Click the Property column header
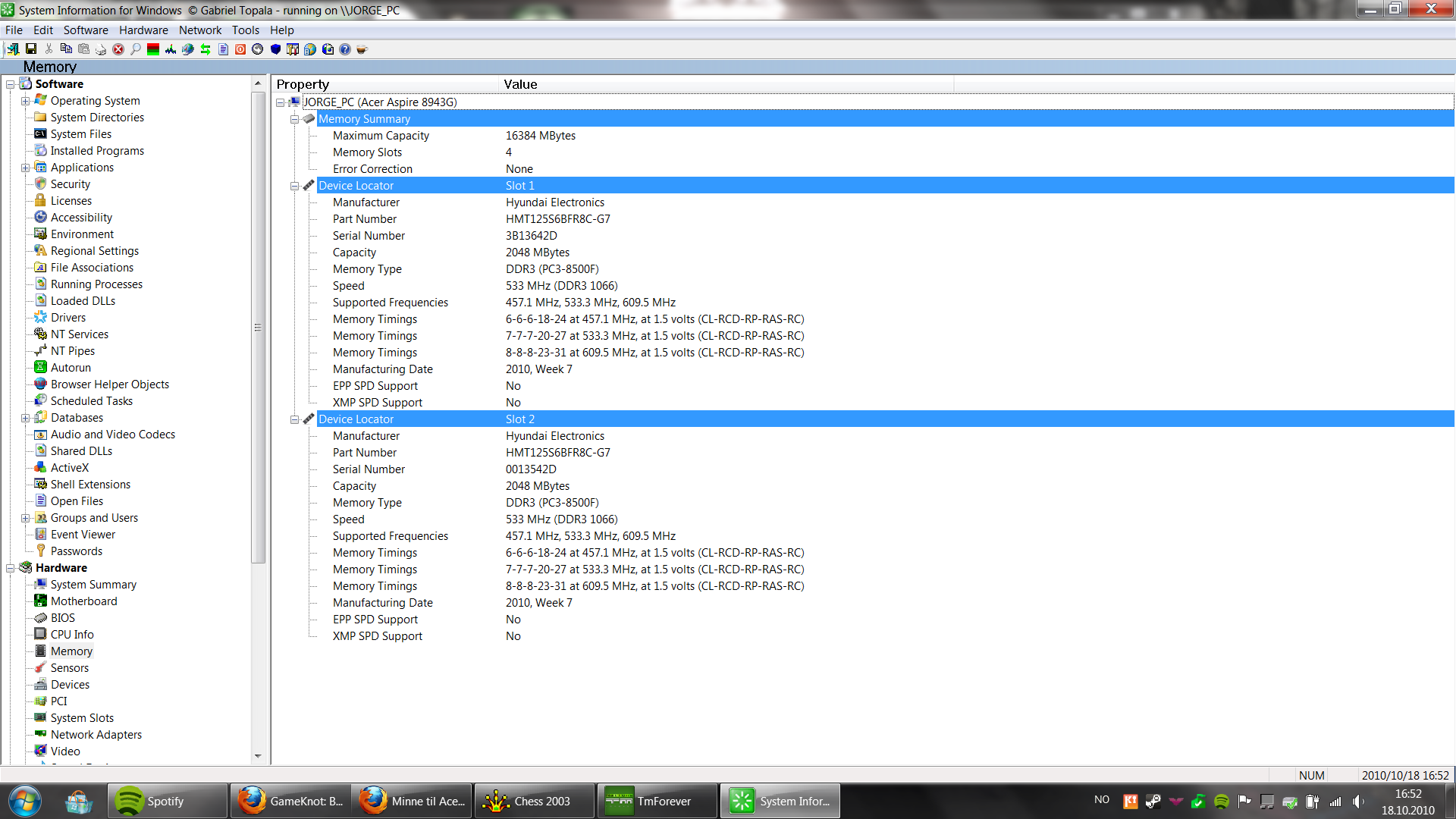This screenshot has height=819, width=1456. (x=386, y=84)
